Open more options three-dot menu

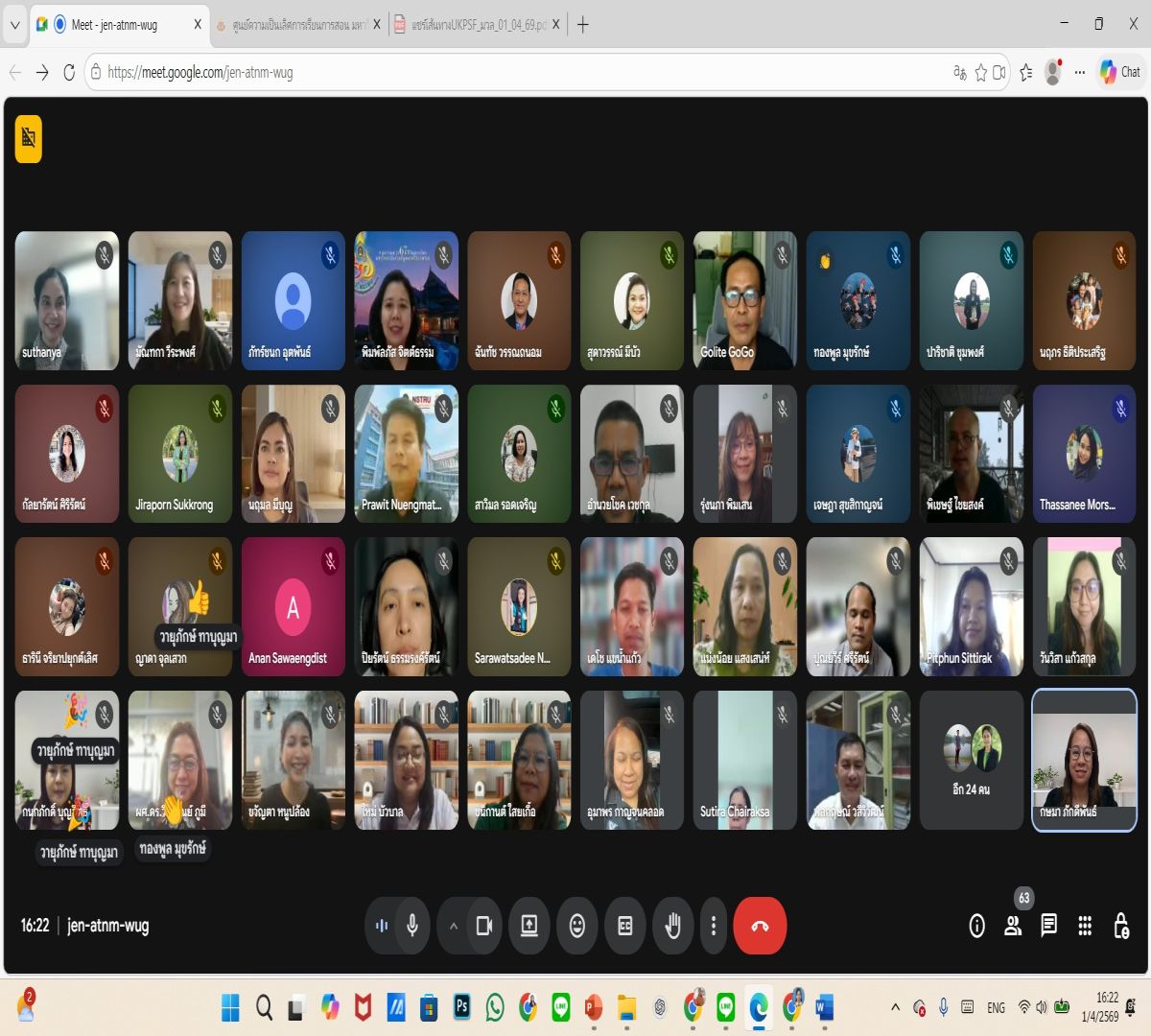(713, 926)
